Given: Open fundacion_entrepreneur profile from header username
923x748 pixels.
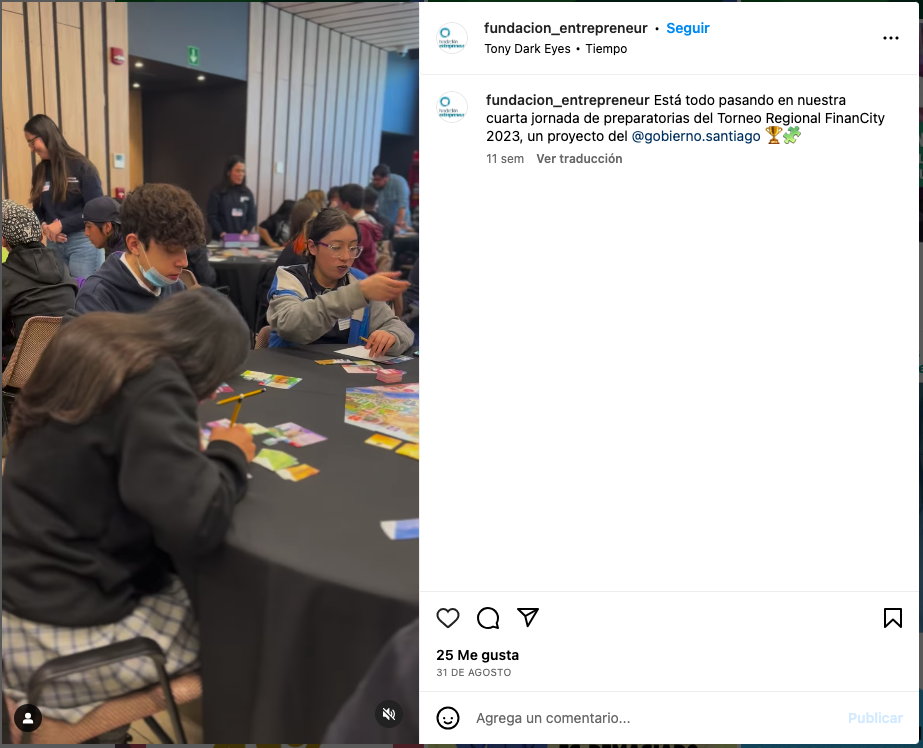Looking at the screenshot, I should click(565, 28).
